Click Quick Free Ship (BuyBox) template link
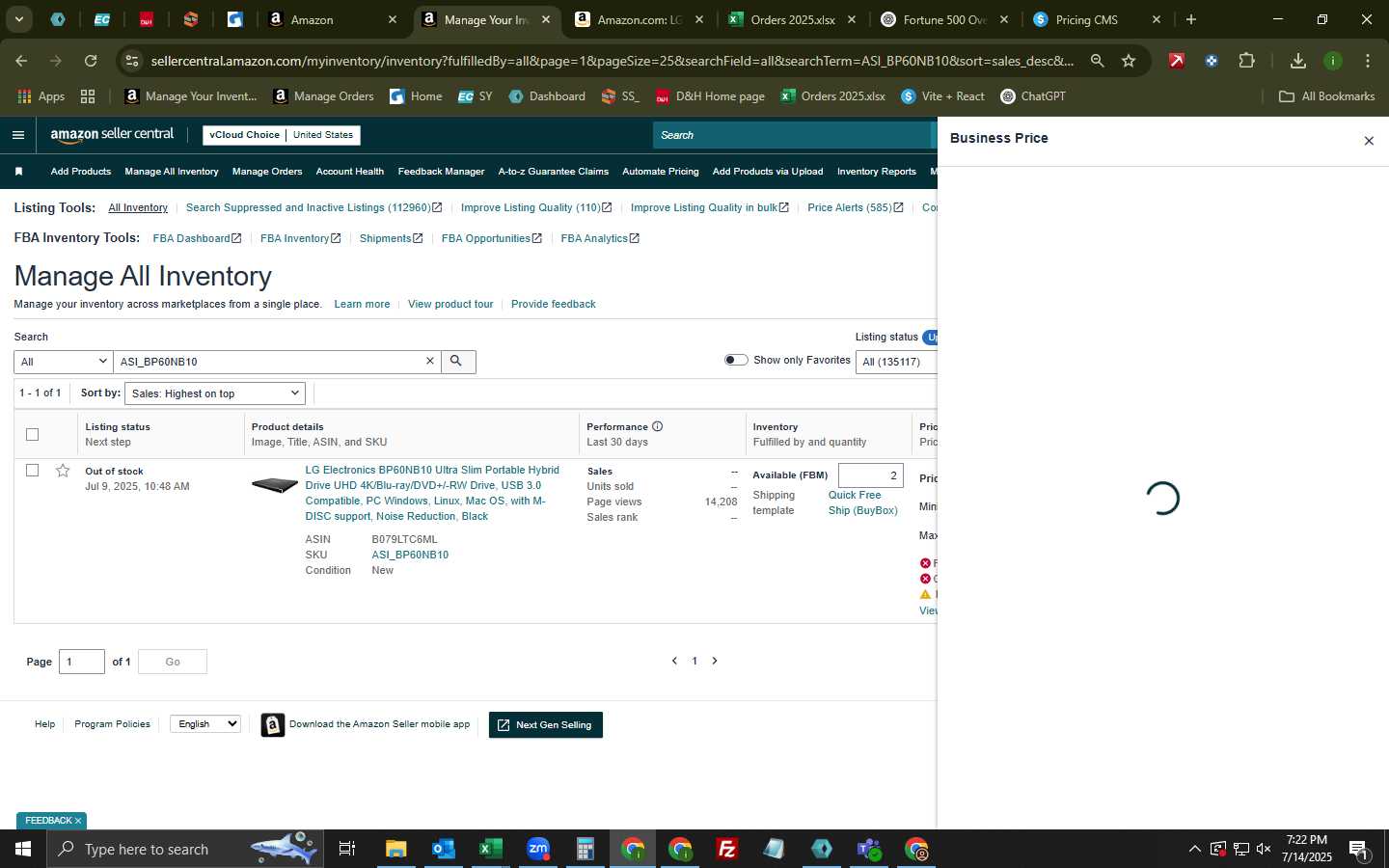This screenshot has height=868, width=1389. [863, 502]
